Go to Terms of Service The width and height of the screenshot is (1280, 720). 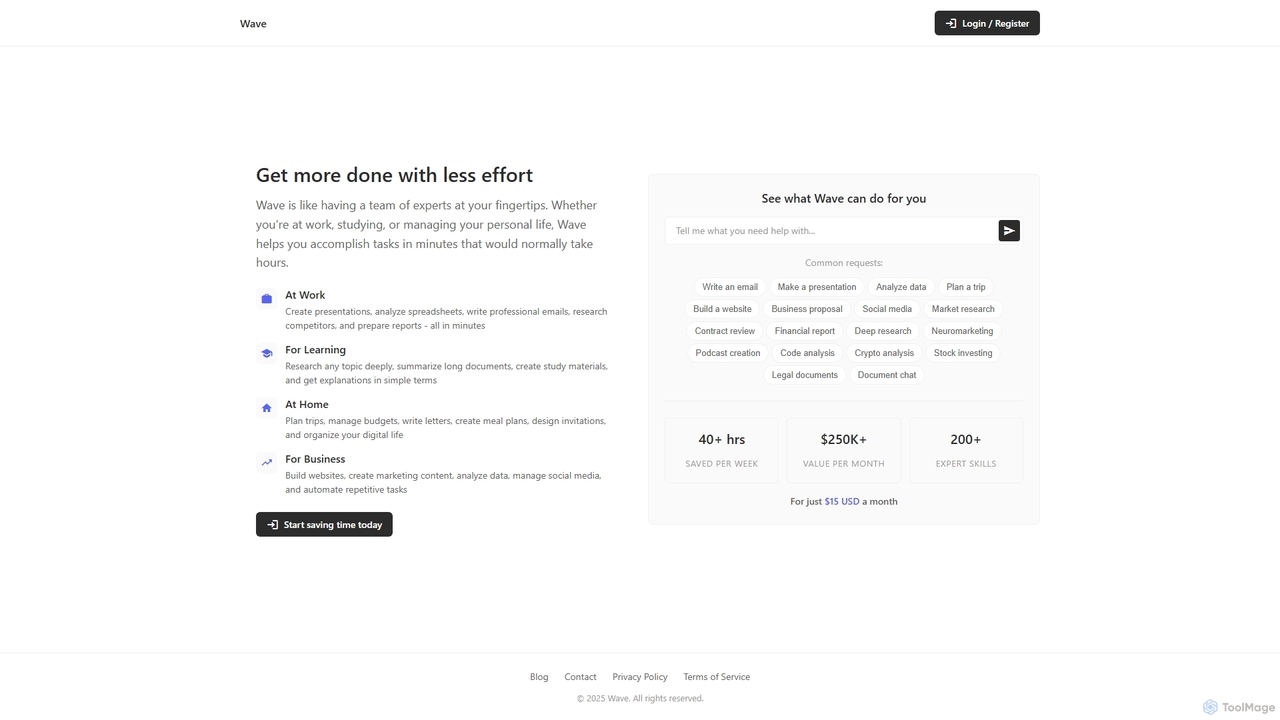(x=717, y=677)
